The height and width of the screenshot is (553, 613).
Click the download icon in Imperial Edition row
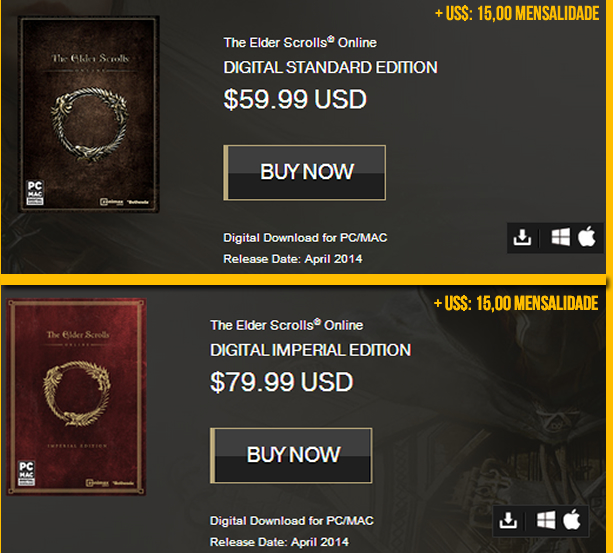(x=508, y=521)
